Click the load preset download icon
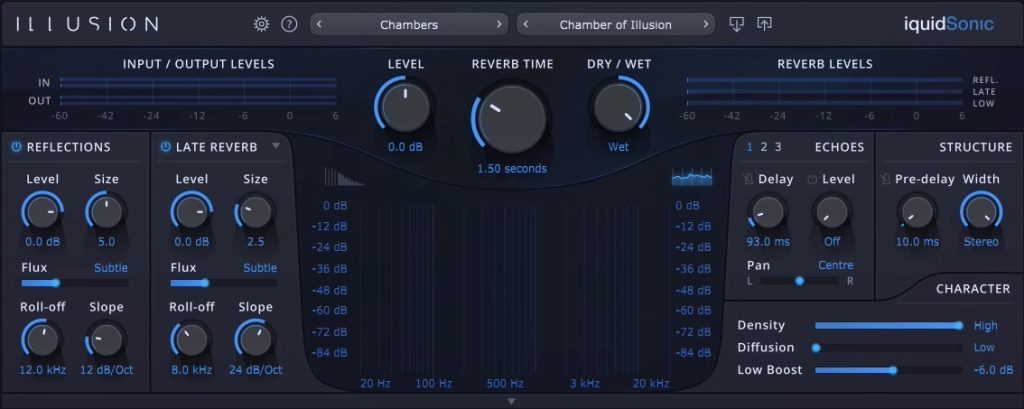Screen dimensions: 1024x409 pyautogui.click(x=737, y=24)
